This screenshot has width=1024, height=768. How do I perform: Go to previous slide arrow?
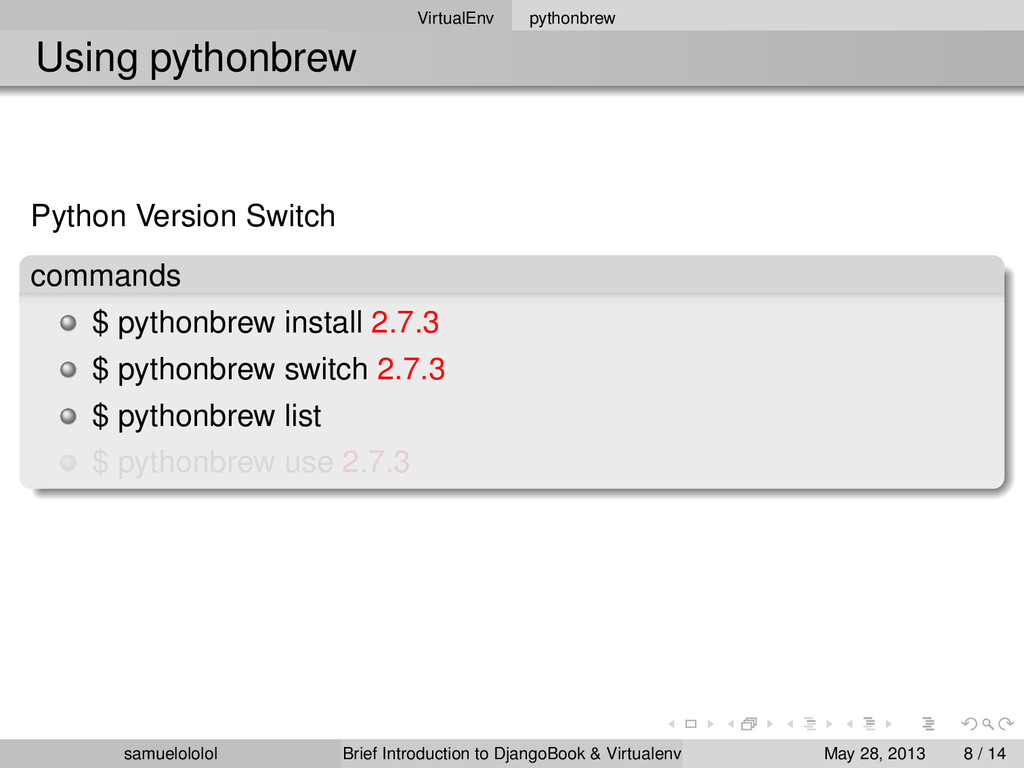672,724
